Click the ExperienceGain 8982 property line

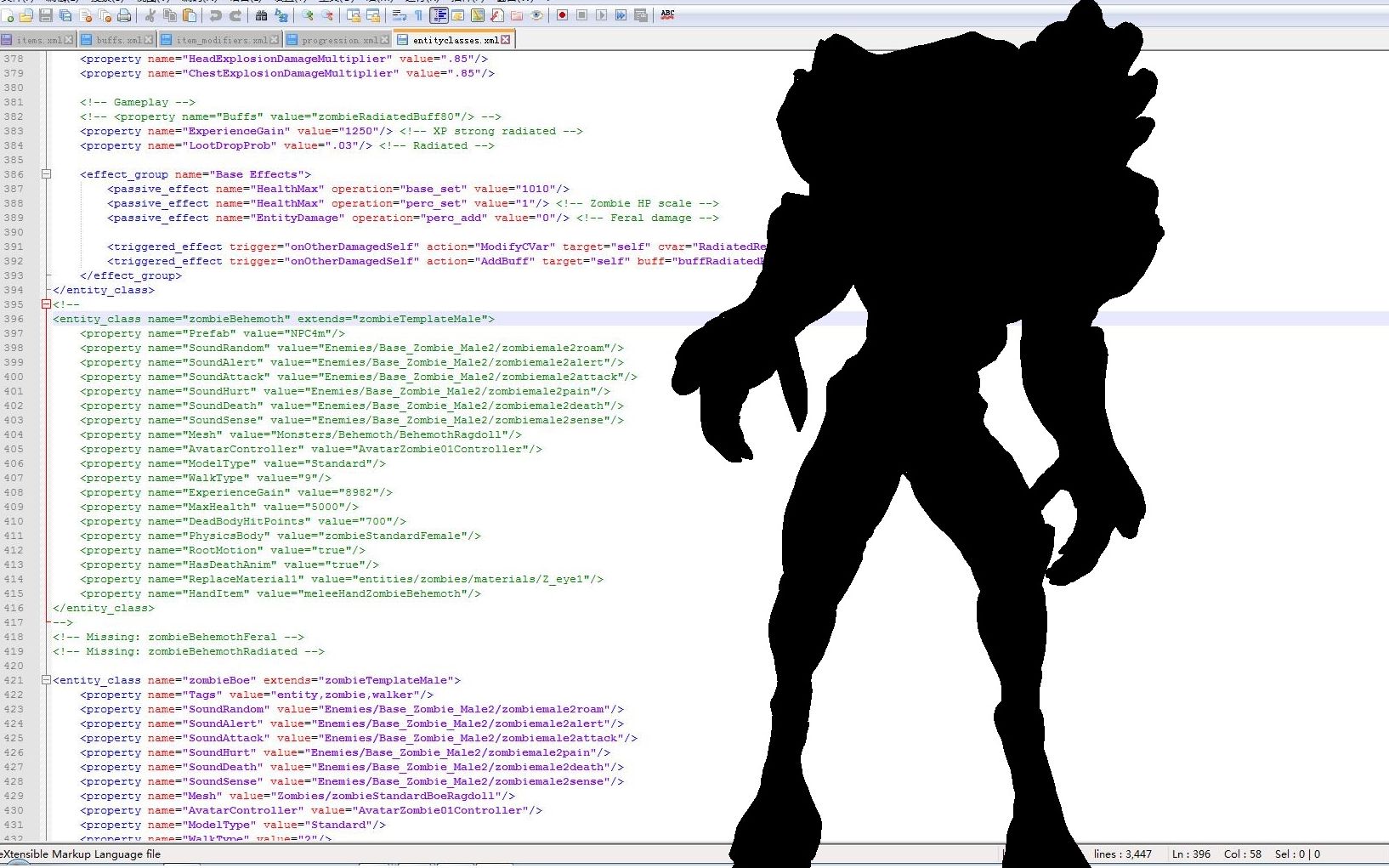[x=236, y=492]
